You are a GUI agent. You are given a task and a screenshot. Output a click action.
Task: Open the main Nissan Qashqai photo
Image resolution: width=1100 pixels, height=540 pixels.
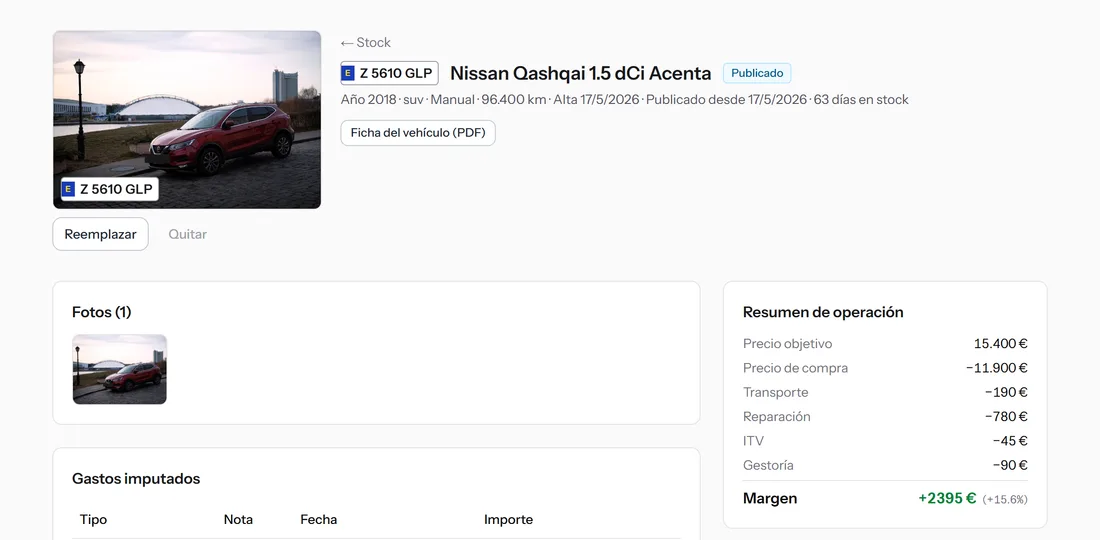(x=187, y=119)
